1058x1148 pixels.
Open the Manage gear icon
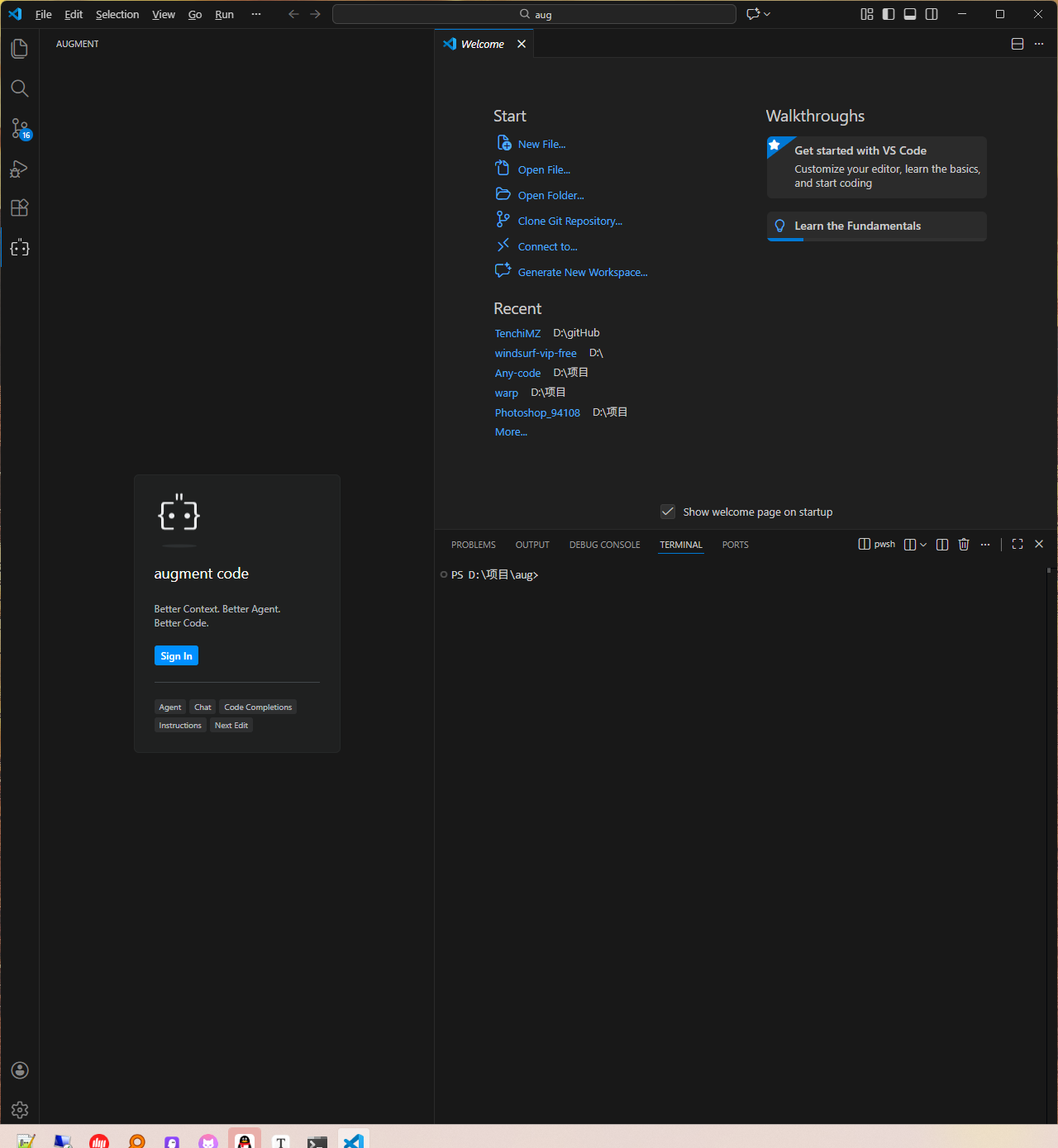[20, 1110]
